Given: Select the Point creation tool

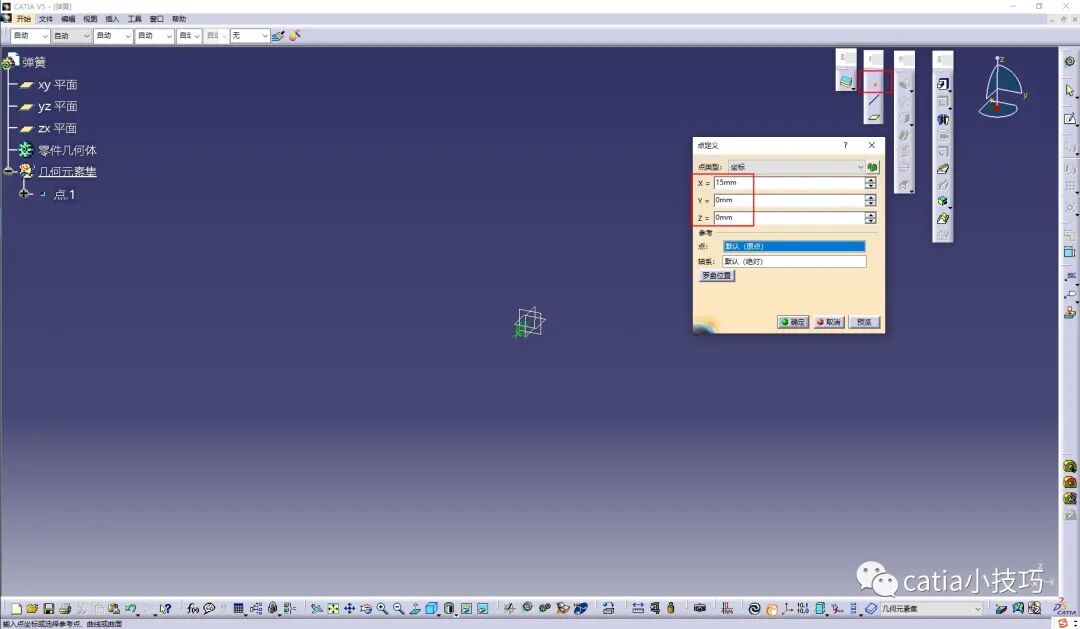Looking at the screenshot, I should pyautogui.click(x=875, y=84).
